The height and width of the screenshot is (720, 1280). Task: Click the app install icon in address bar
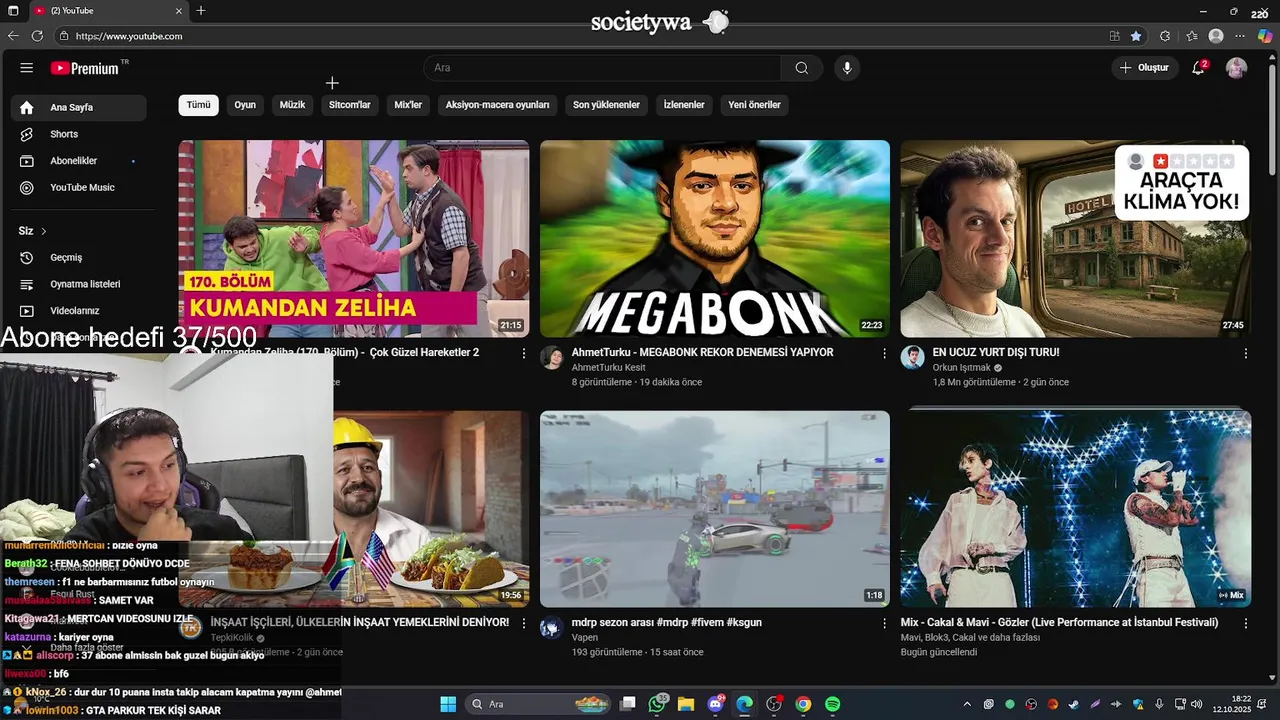[1114, 36]
